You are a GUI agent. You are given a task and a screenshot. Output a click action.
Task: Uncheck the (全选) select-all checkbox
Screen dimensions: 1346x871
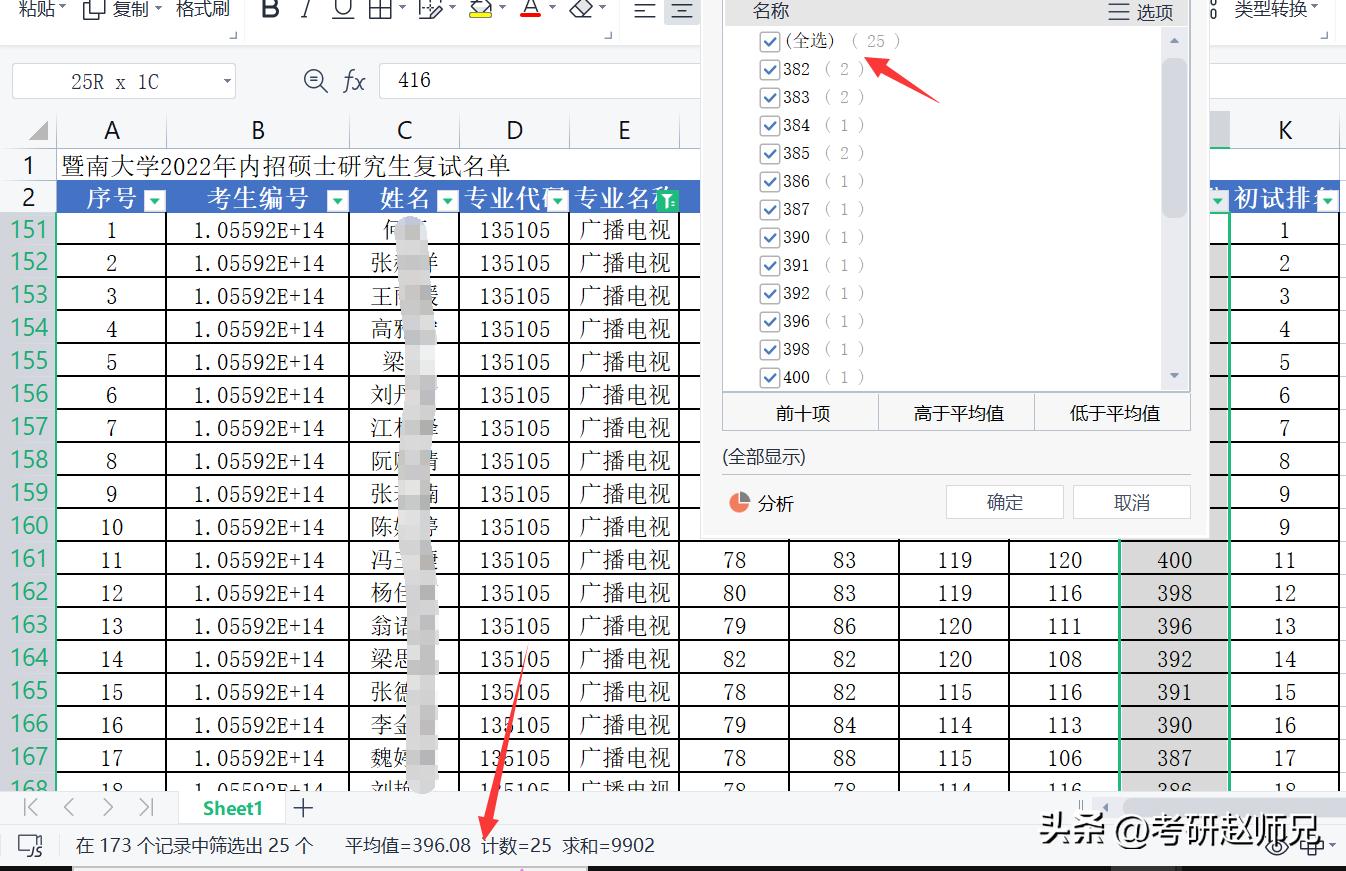point(769,41)
